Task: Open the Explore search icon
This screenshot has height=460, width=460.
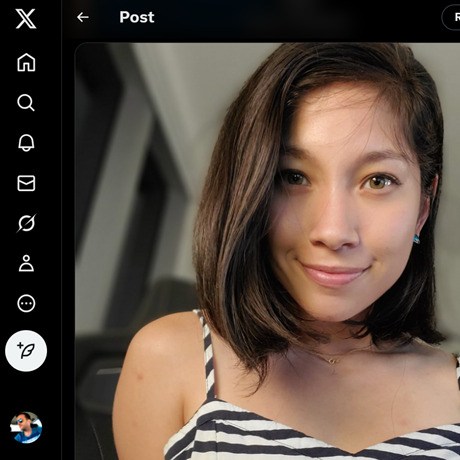Action: [x=26, y=103]
